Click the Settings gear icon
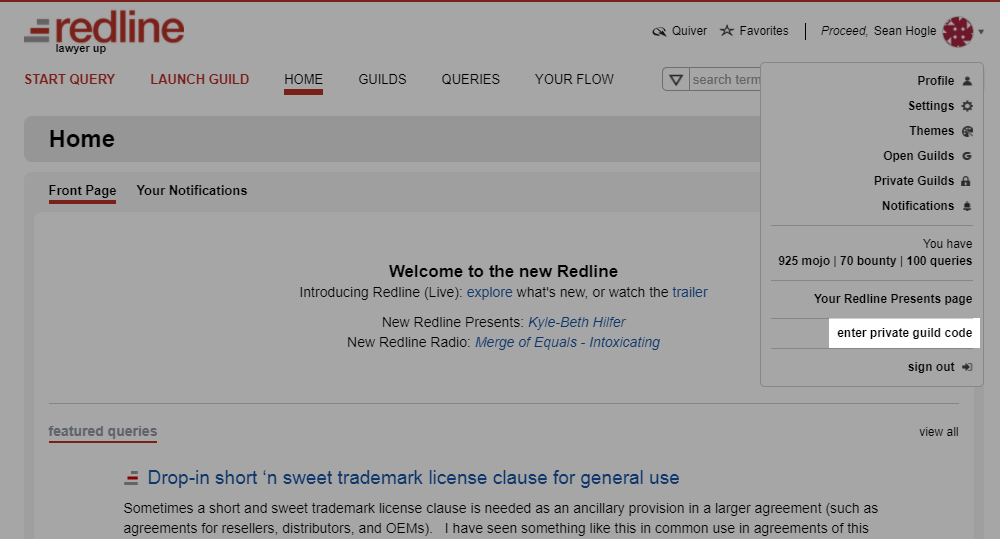The height and width of the screenshot is (539, 1000). coord(967,106)
